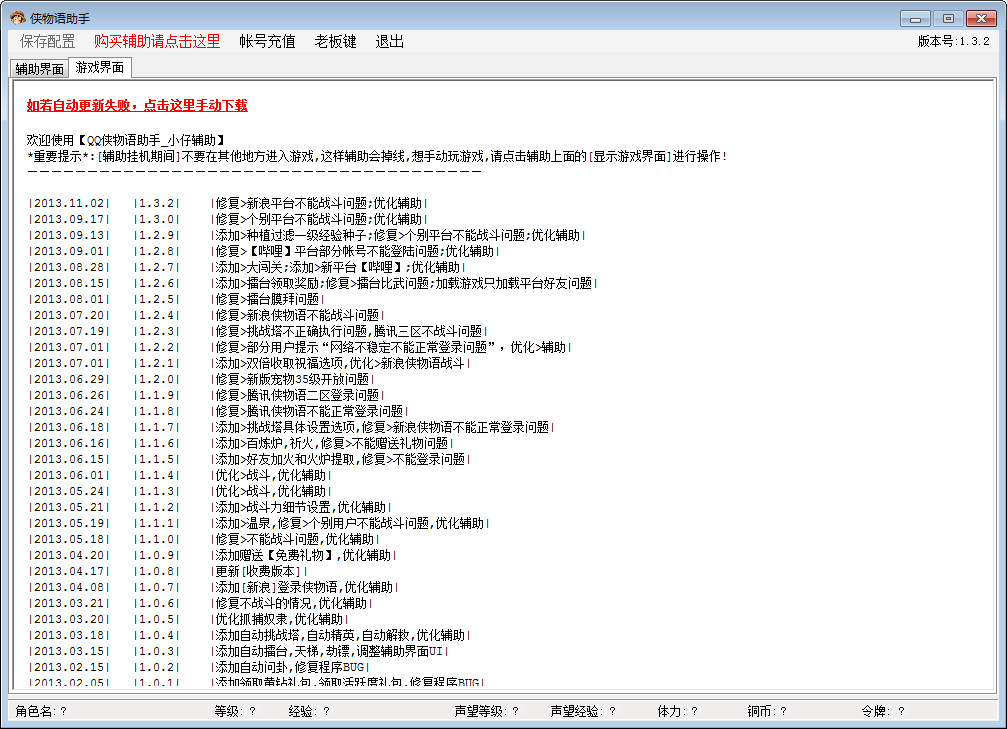1007x729 pixels.
Task: Select the 辅助界面 tab
Action: (x=38, y=68)
